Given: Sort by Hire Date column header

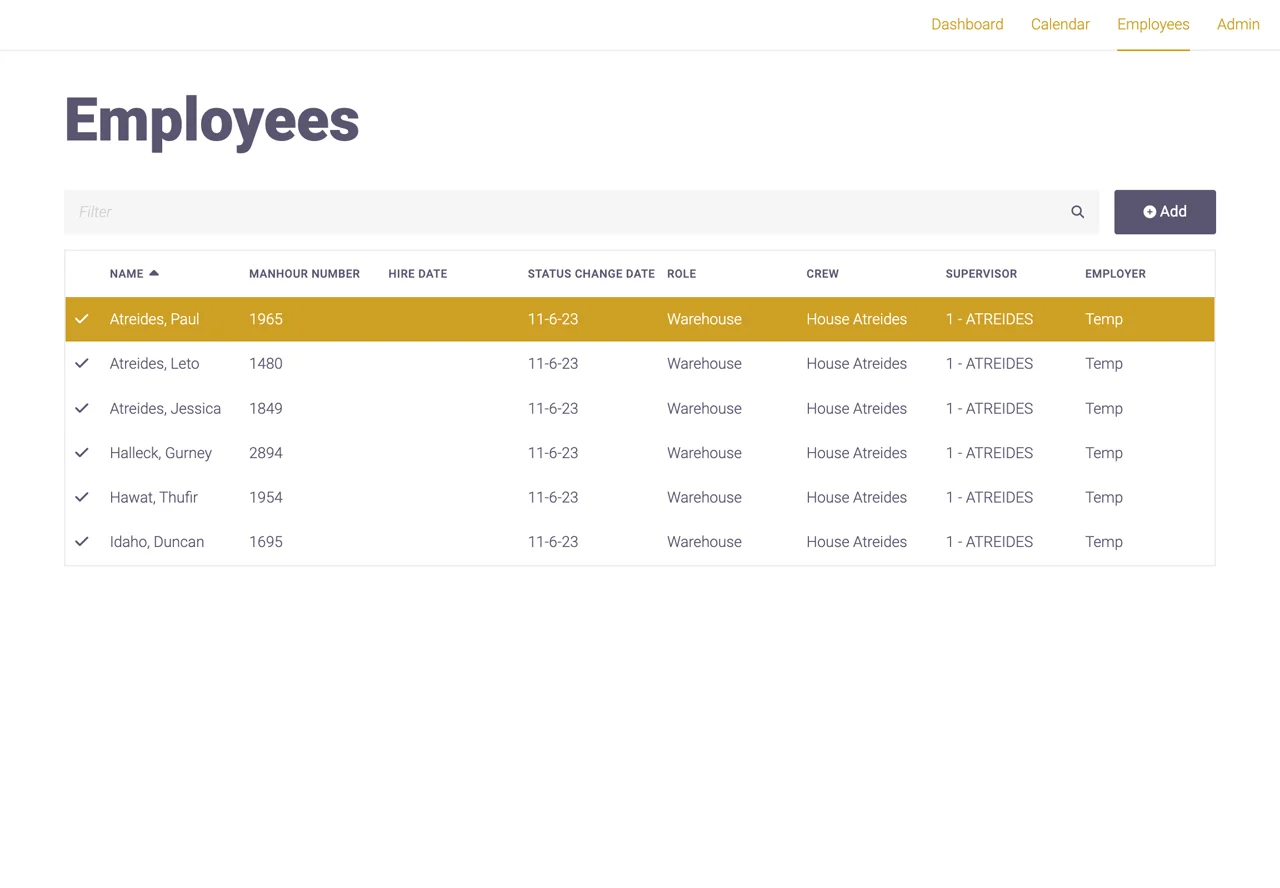Looking at the screenshot, I should click(x=417, y=273).
